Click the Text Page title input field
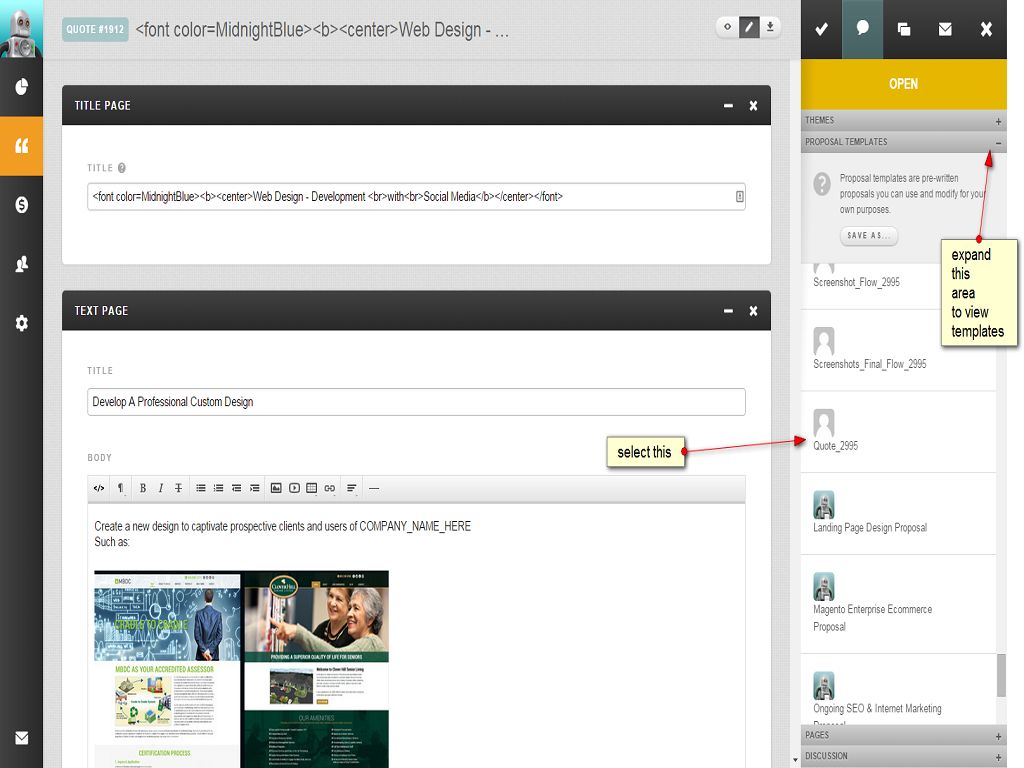The width and height of the screenshot is (1024, 768). pos(416,402)
